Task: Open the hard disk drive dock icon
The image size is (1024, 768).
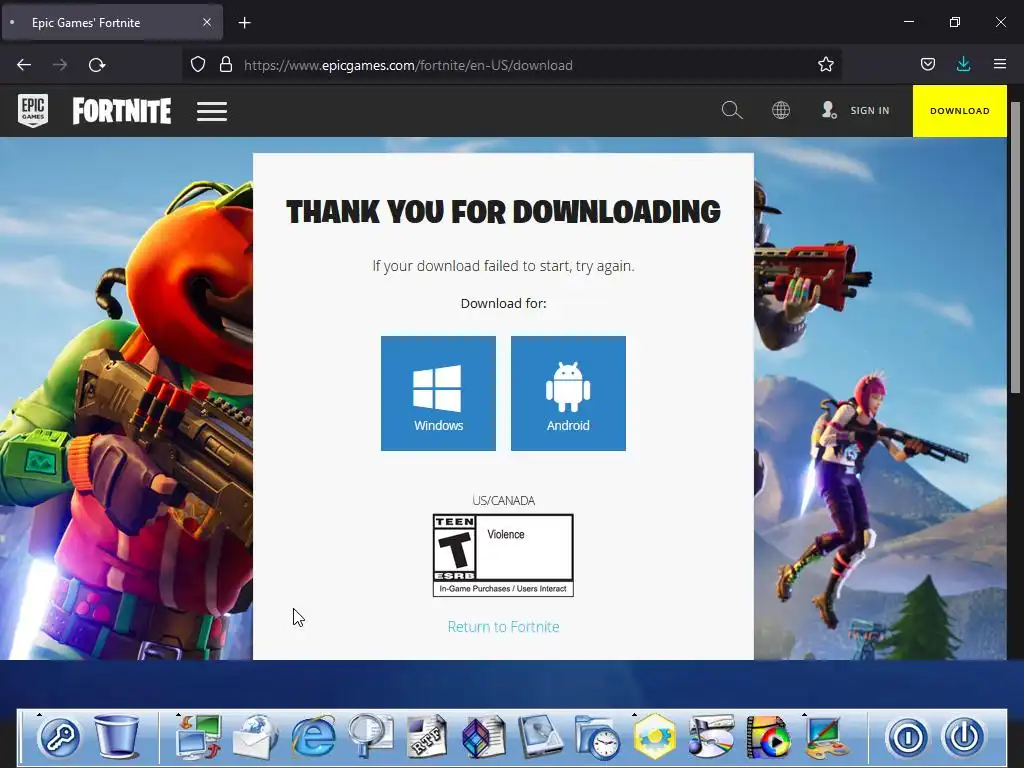Action: click(x=541, y=737)
